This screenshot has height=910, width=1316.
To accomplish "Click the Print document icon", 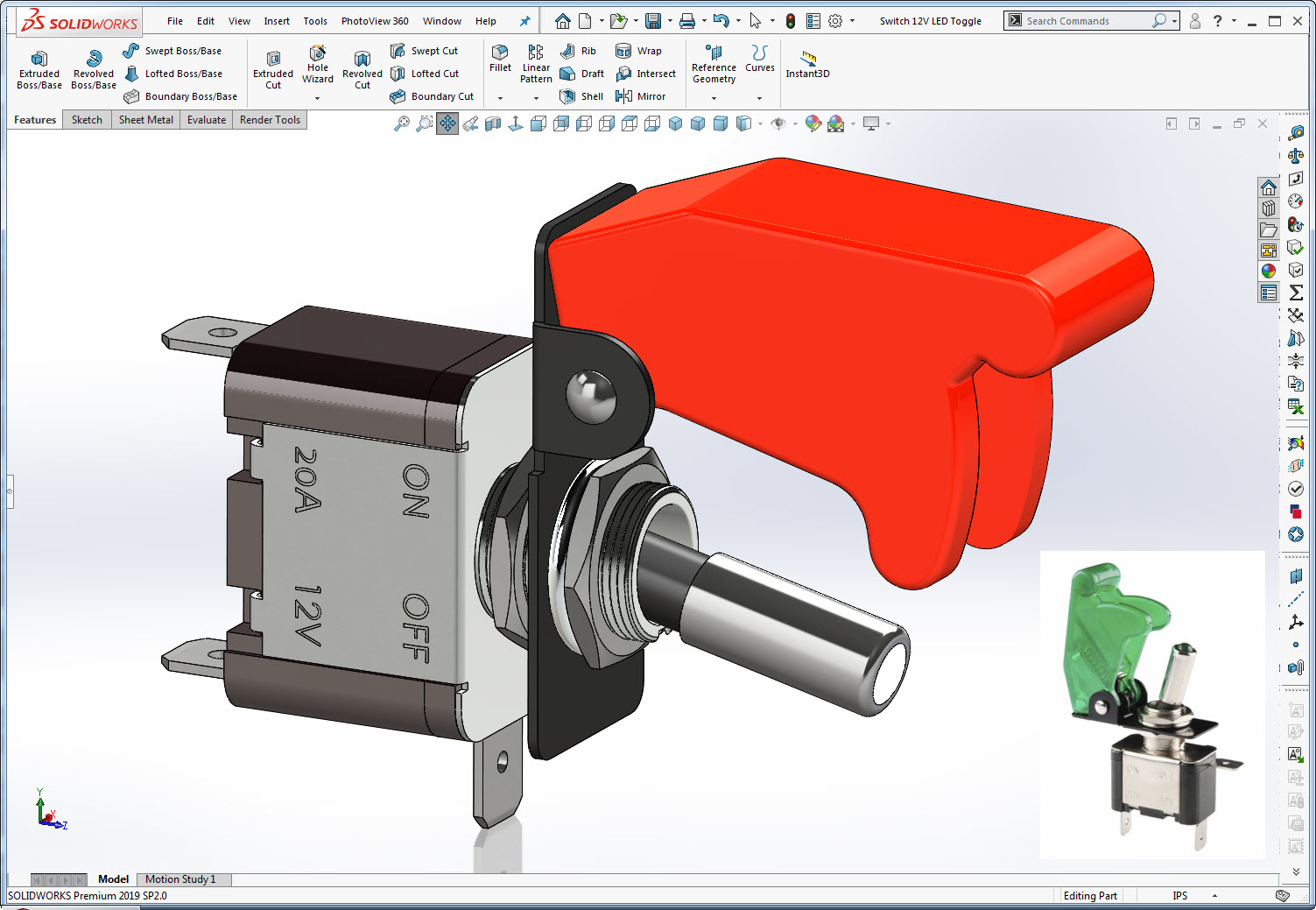I will coord(687,21).
